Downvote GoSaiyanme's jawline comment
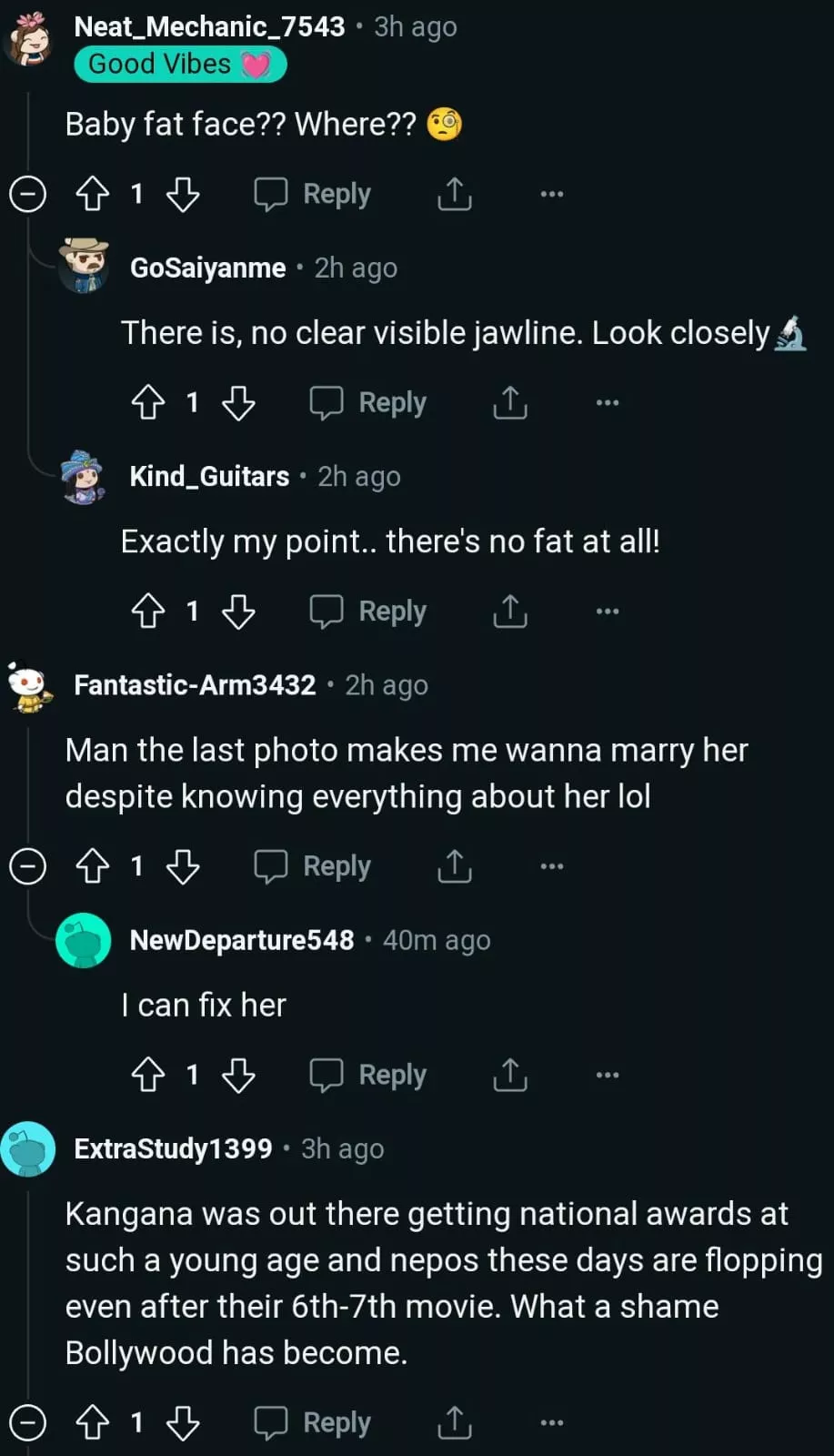Screen dimensions: 834x1456 tap(238, 402)
